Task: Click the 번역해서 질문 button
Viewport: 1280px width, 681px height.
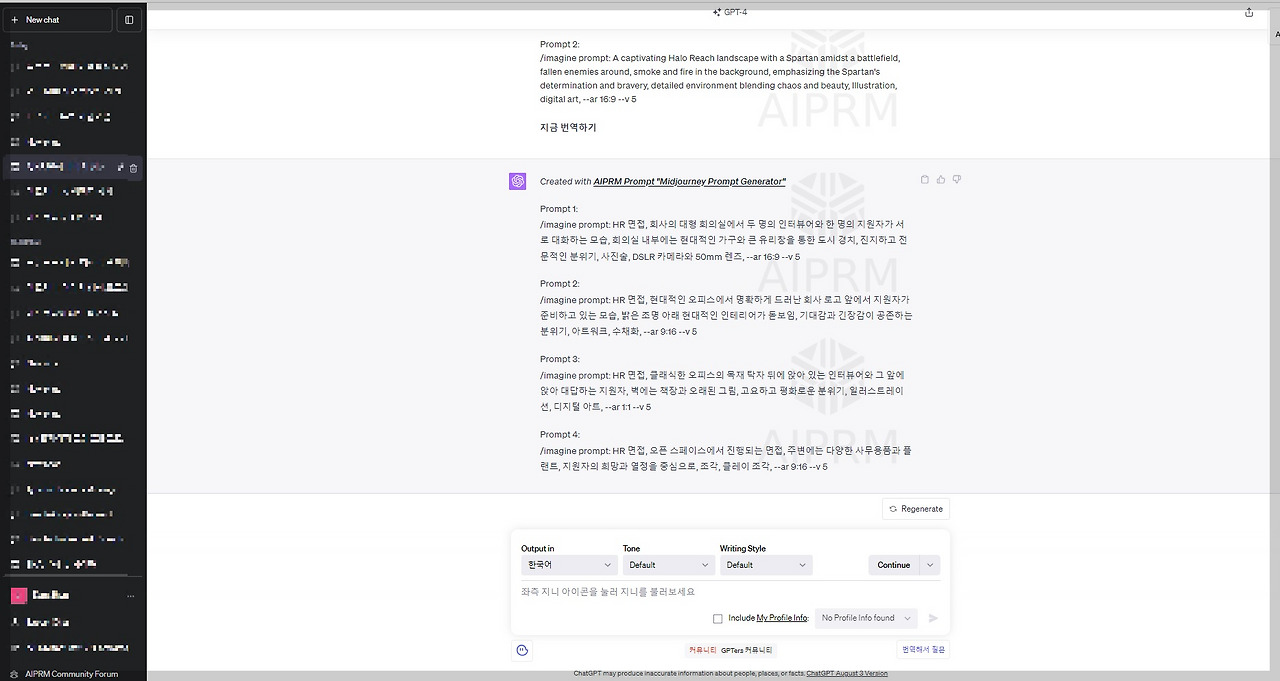Action: coord(922,650)
